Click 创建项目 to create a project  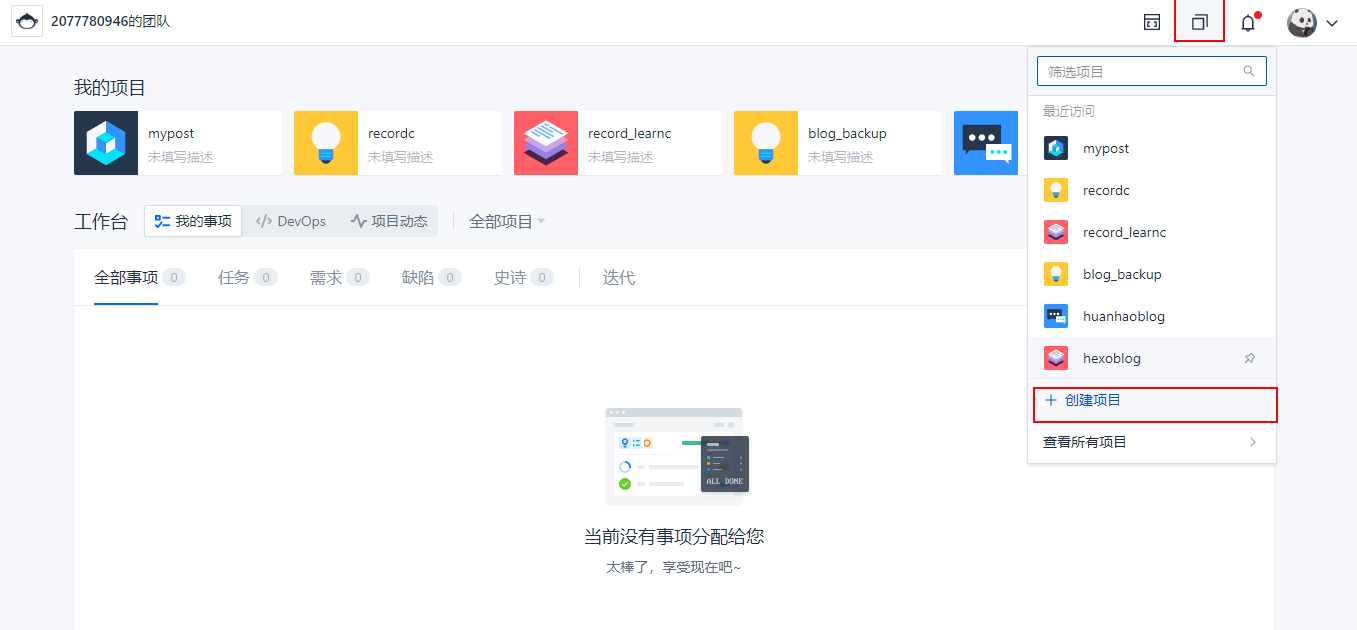pyautogui.click(x=1092, y=400)
